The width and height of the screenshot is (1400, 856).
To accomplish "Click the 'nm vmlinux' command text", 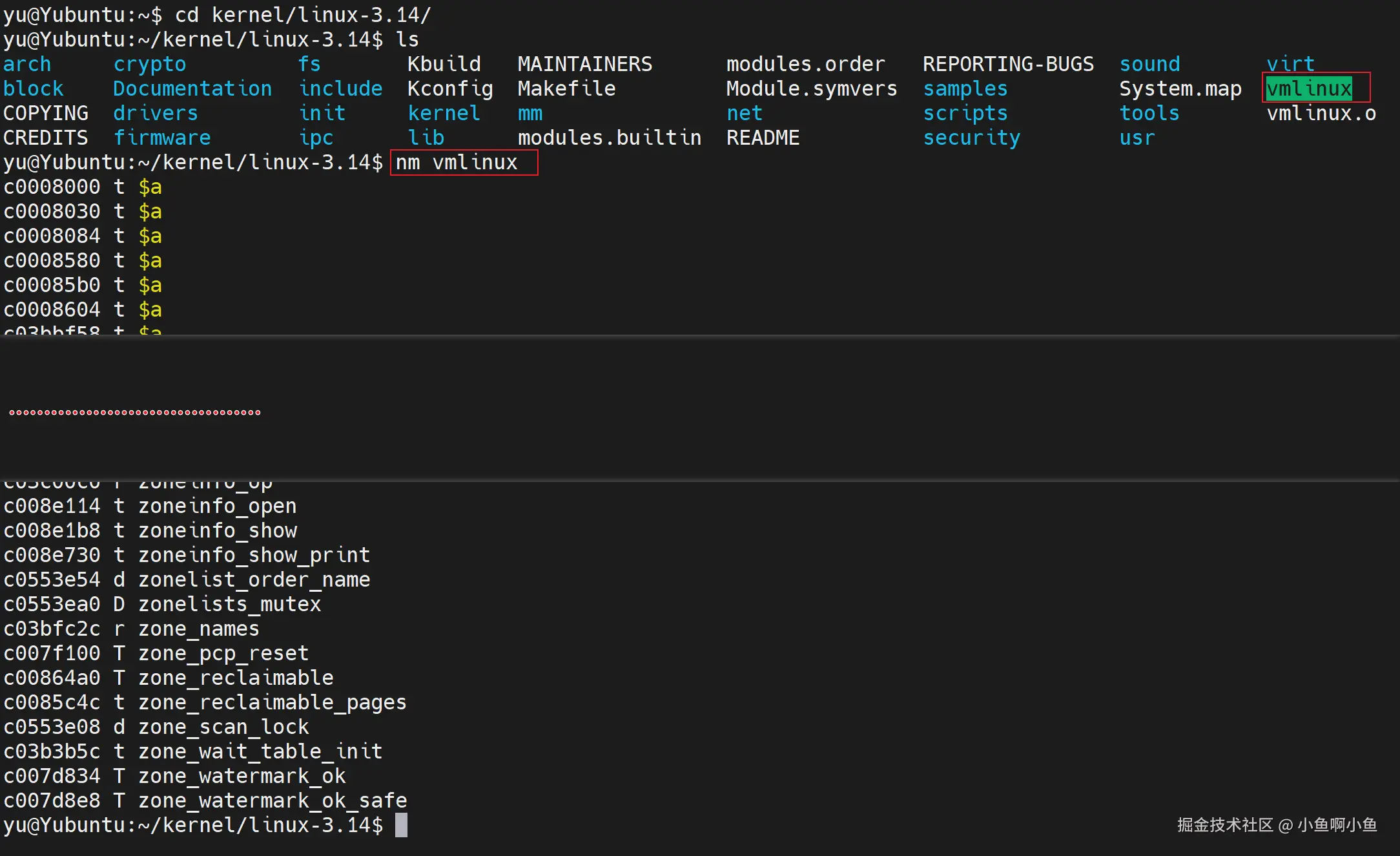I will (x=457, y=162).
